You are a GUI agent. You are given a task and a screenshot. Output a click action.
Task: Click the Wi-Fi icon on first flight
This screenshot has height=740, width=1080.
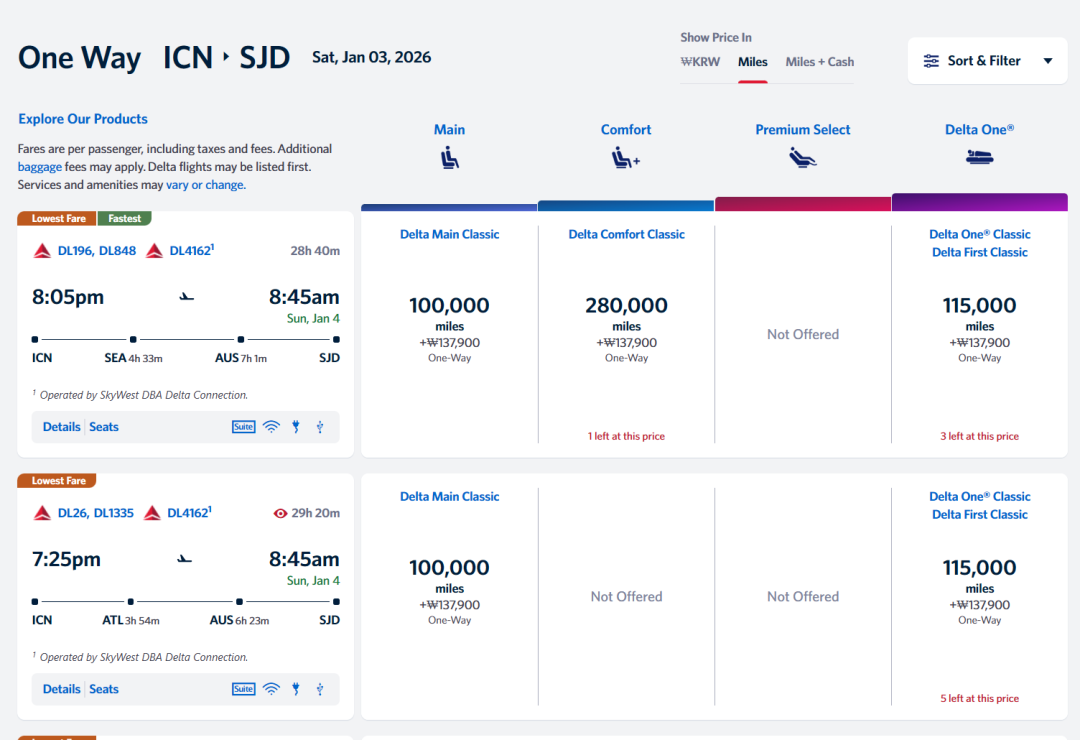[271, 427]
